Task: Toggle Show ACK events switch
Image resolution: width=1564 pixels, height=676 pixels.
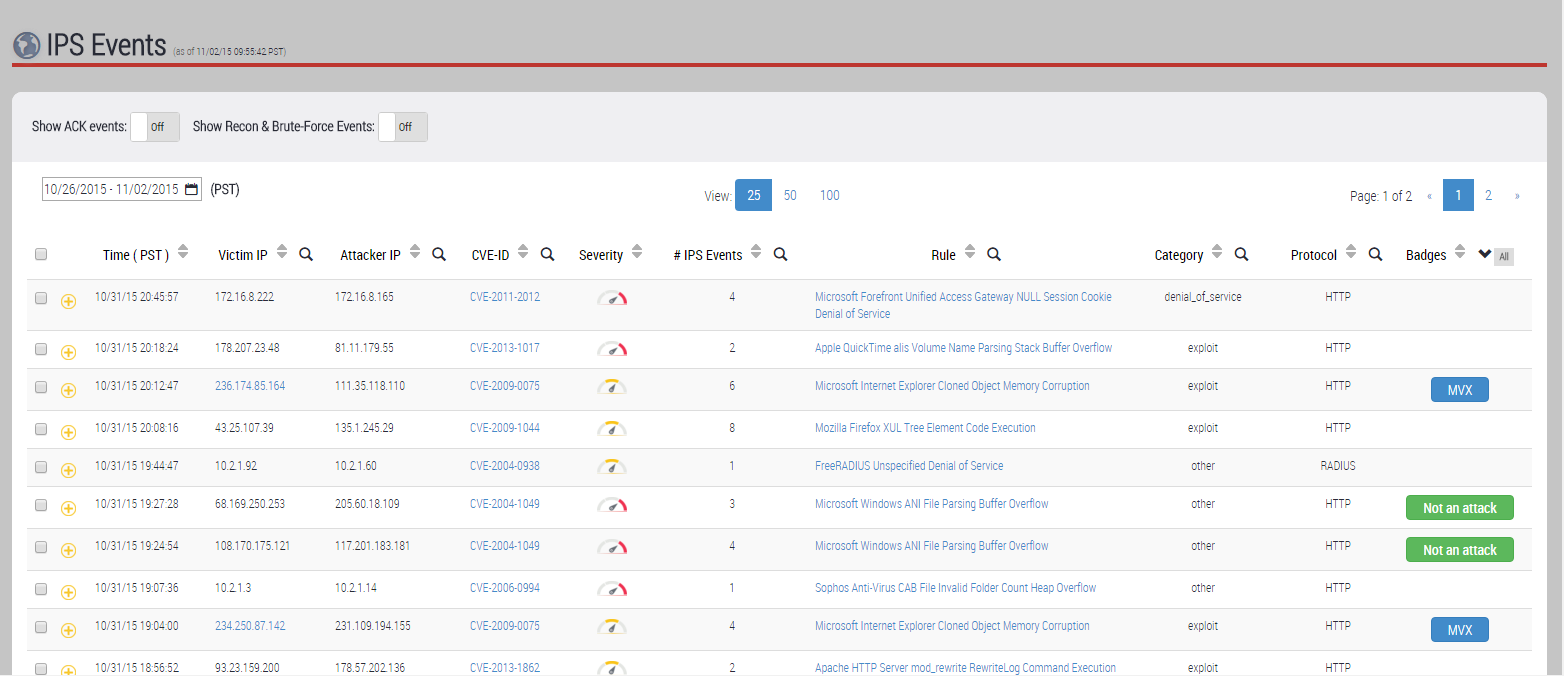Action: pos(155,127)
